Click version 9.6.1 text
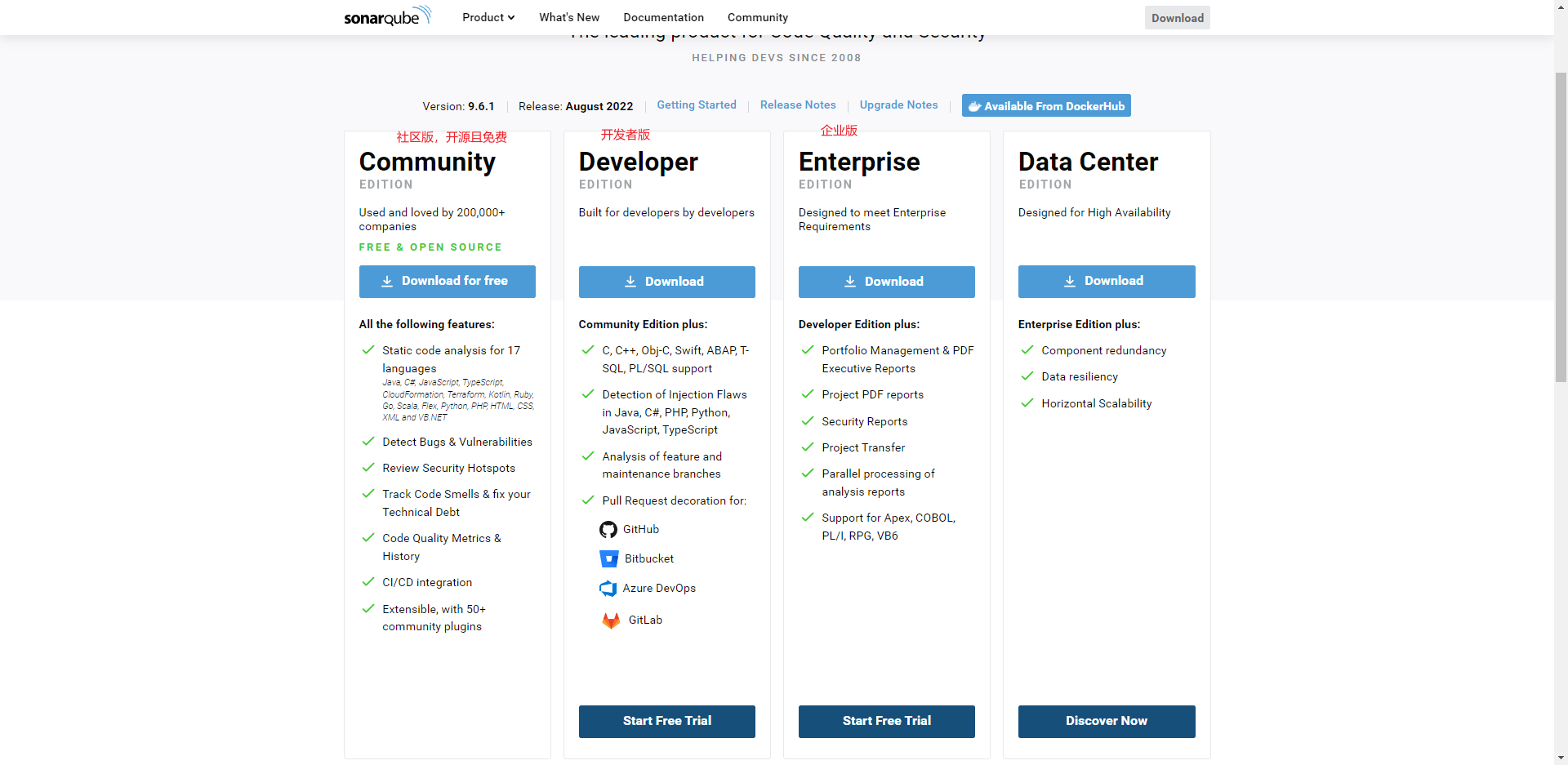Screen dimensions: 1568x765 coord(481,106)
